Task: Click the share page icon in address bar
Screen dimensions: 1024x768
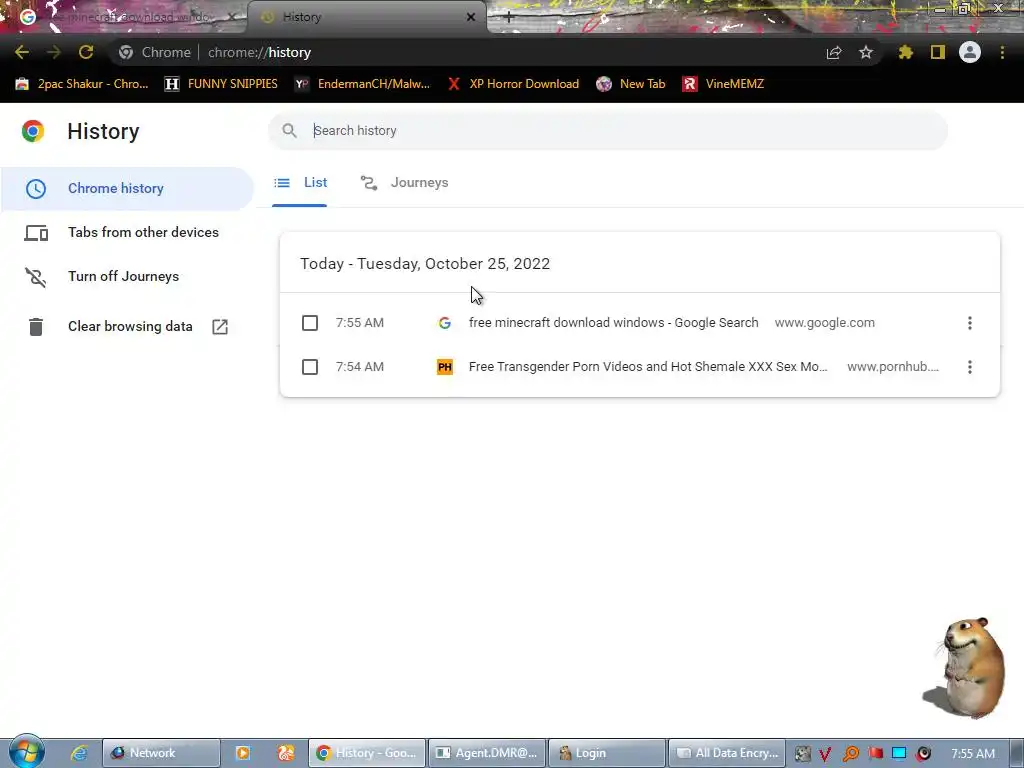Action: pos(833,52)
